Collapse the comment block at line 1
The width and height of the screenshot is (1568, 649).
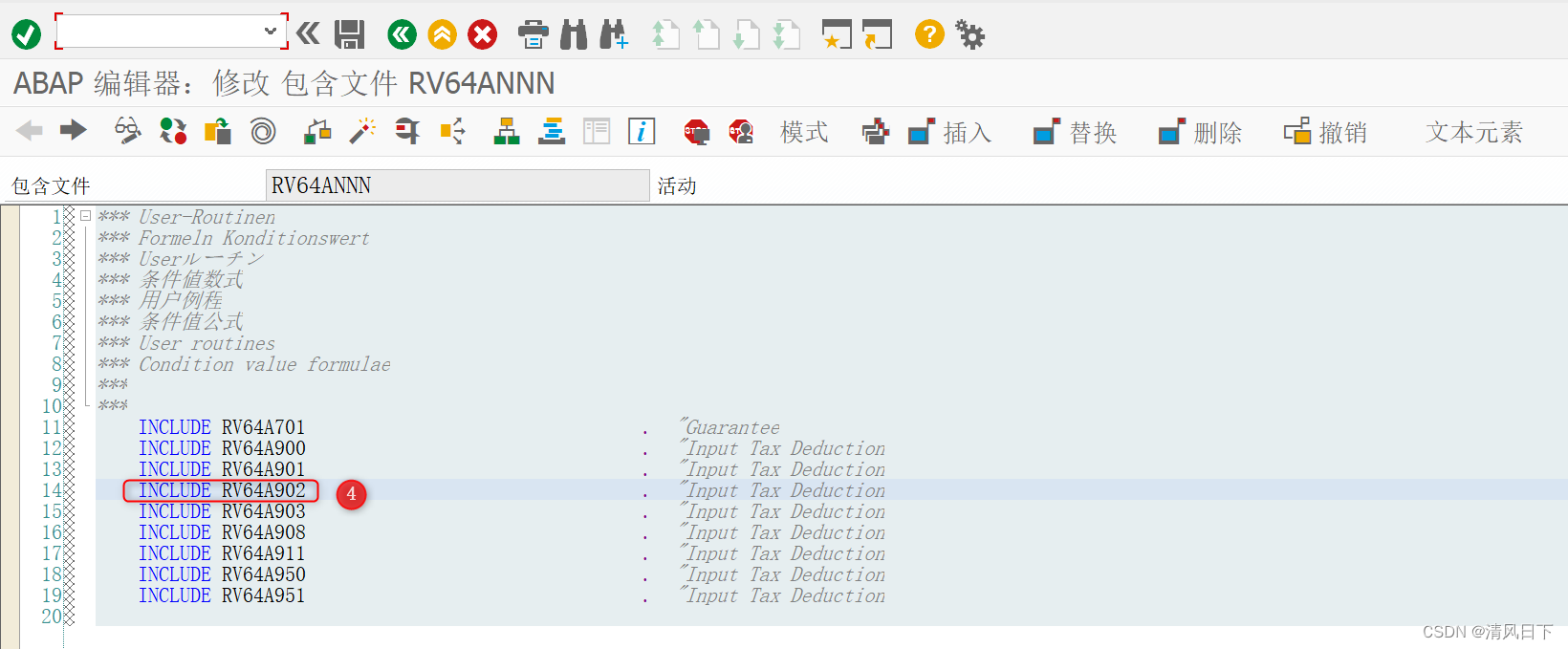(85, 216)
